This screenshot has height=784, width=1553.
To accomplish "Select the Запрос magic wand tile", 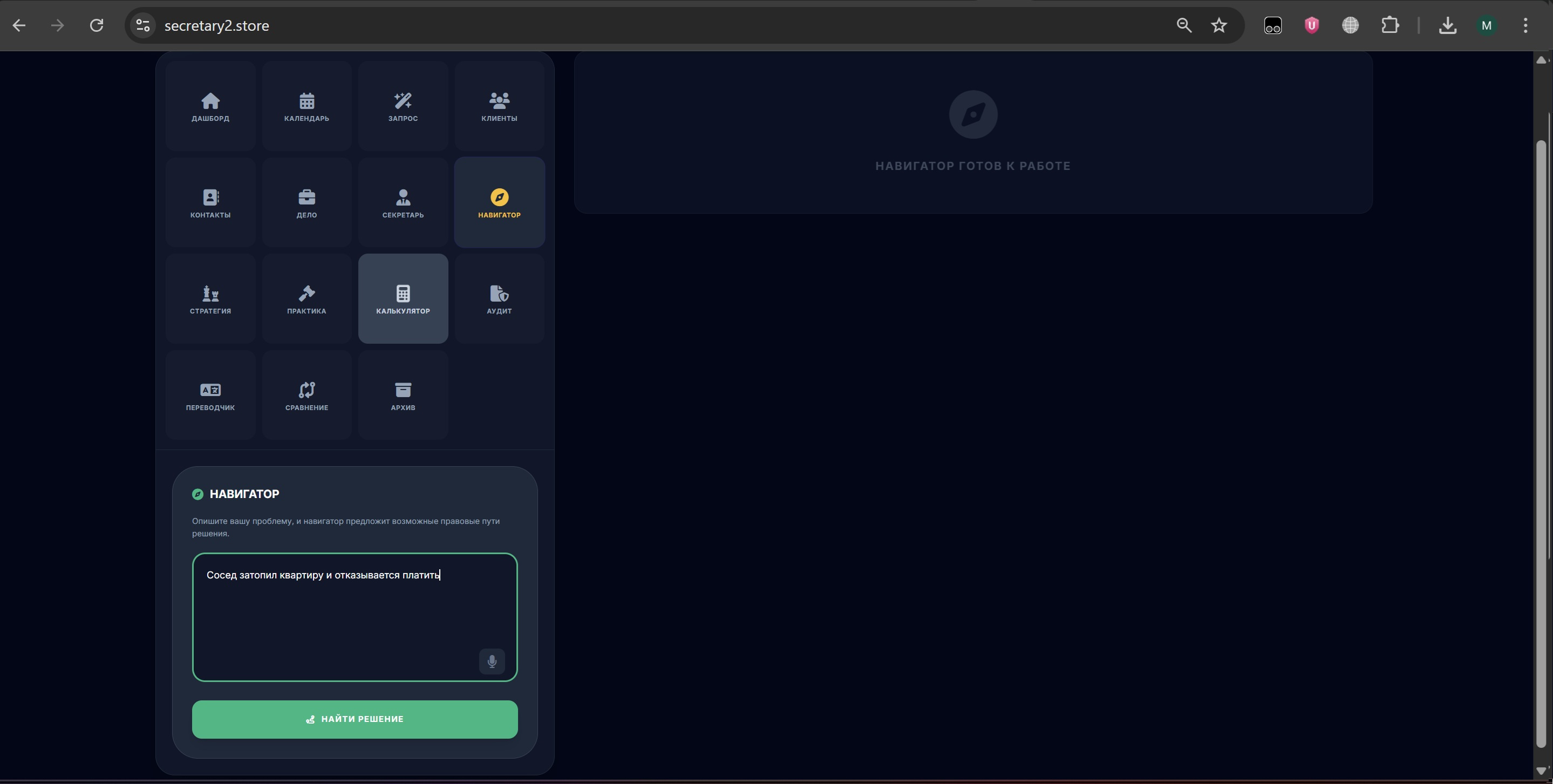I will 403,106.
